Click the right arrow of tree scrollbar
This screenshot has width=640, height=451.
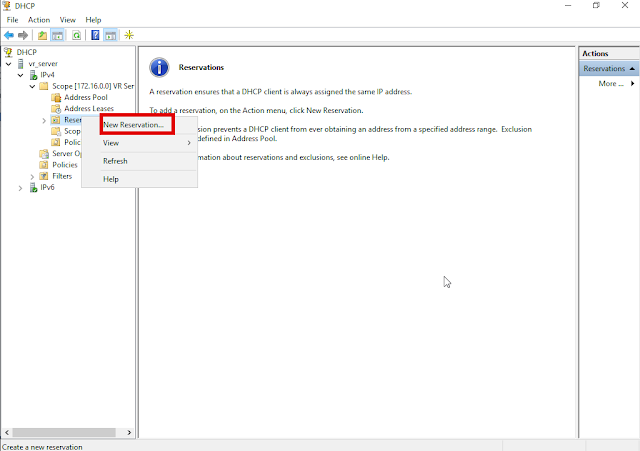(129, 432)
